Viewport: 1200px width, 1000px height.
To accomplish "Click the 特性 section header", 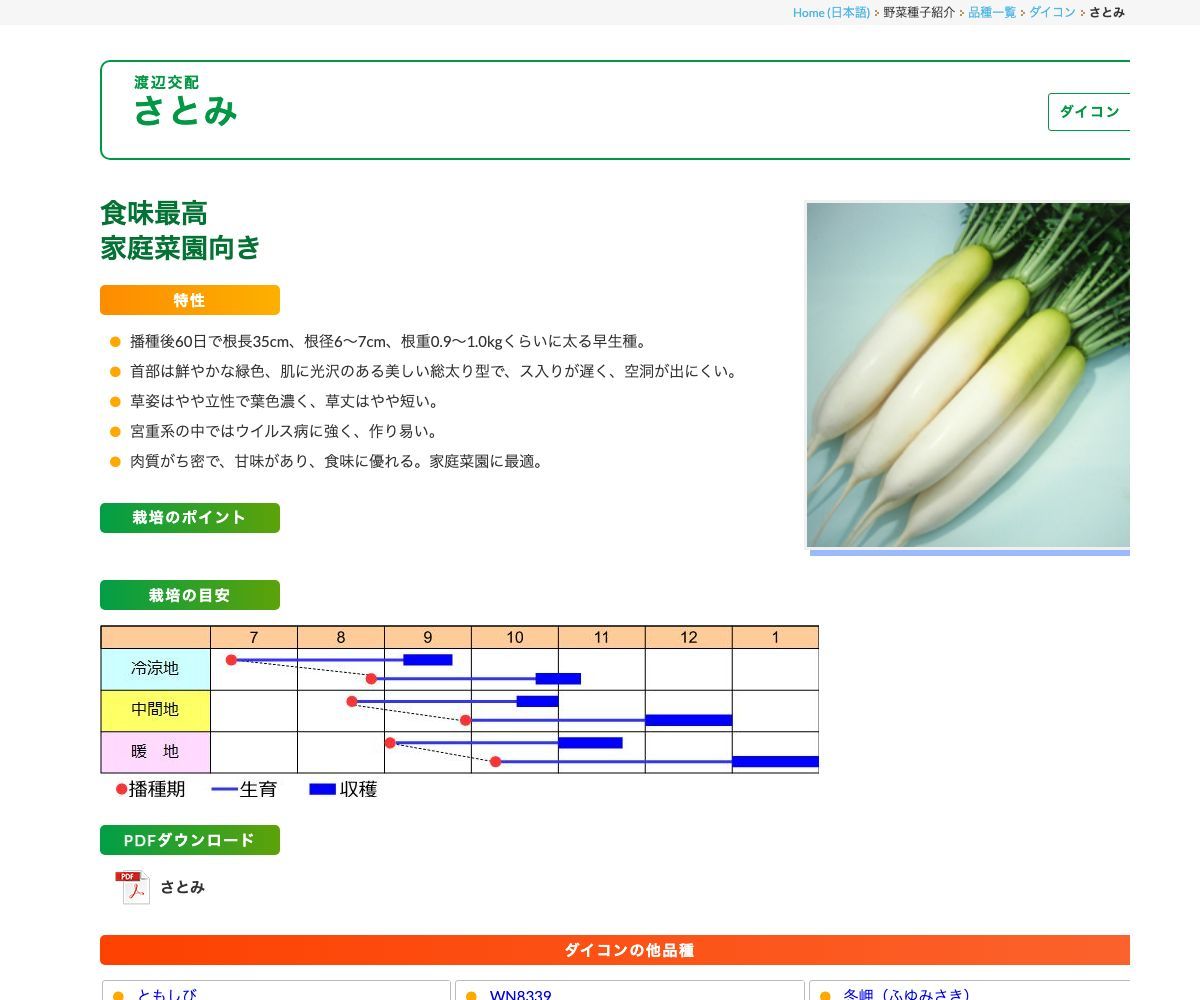I will [189, 300].
